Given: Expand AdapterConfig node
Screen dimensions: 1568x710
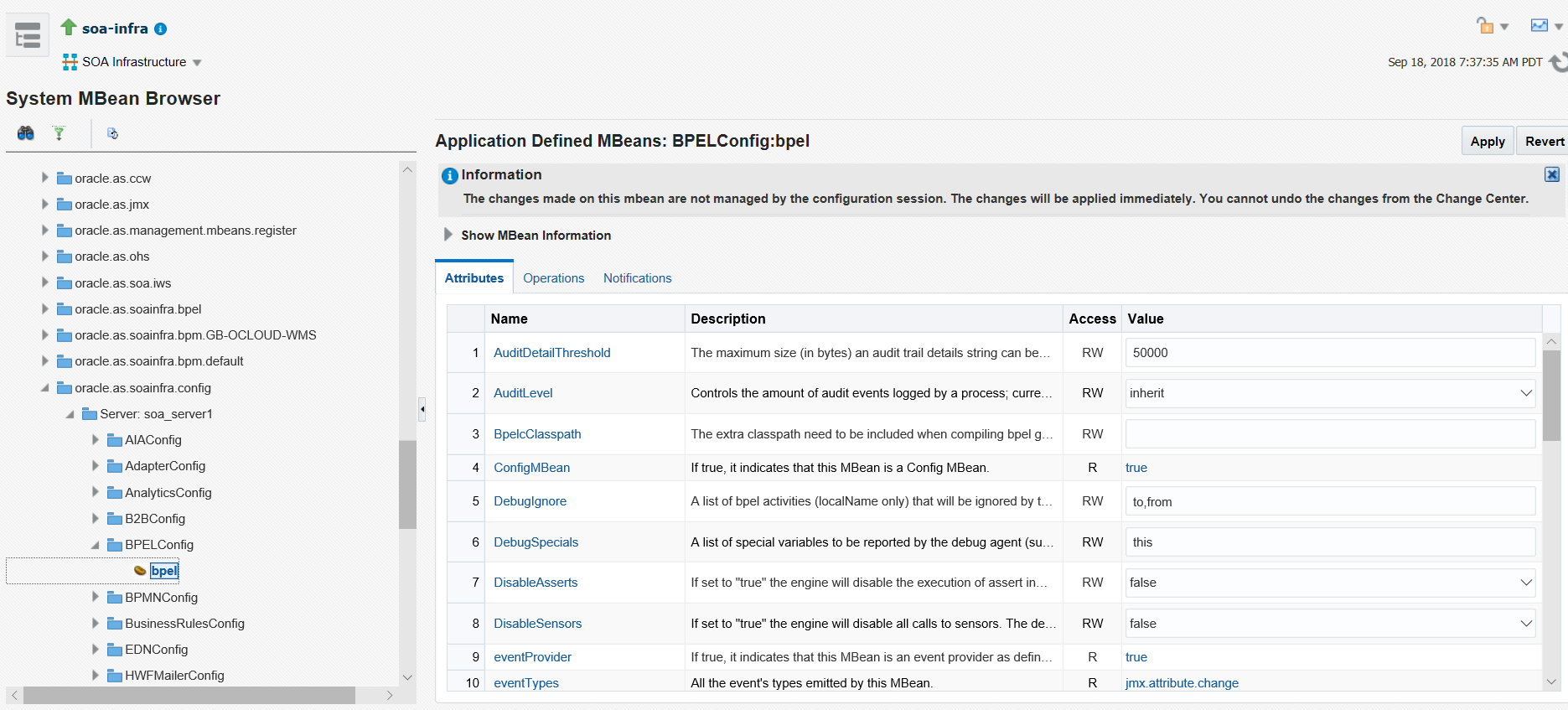Looking at the screenshot, I should pyautogui.click(x=96, y=466).
